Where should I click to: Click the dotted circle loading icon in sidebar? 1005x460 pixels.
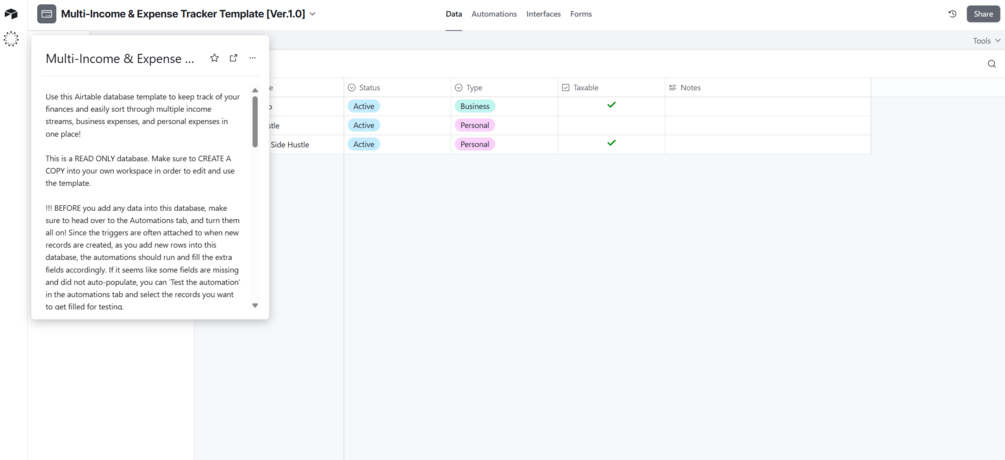(x=11, y=39)
